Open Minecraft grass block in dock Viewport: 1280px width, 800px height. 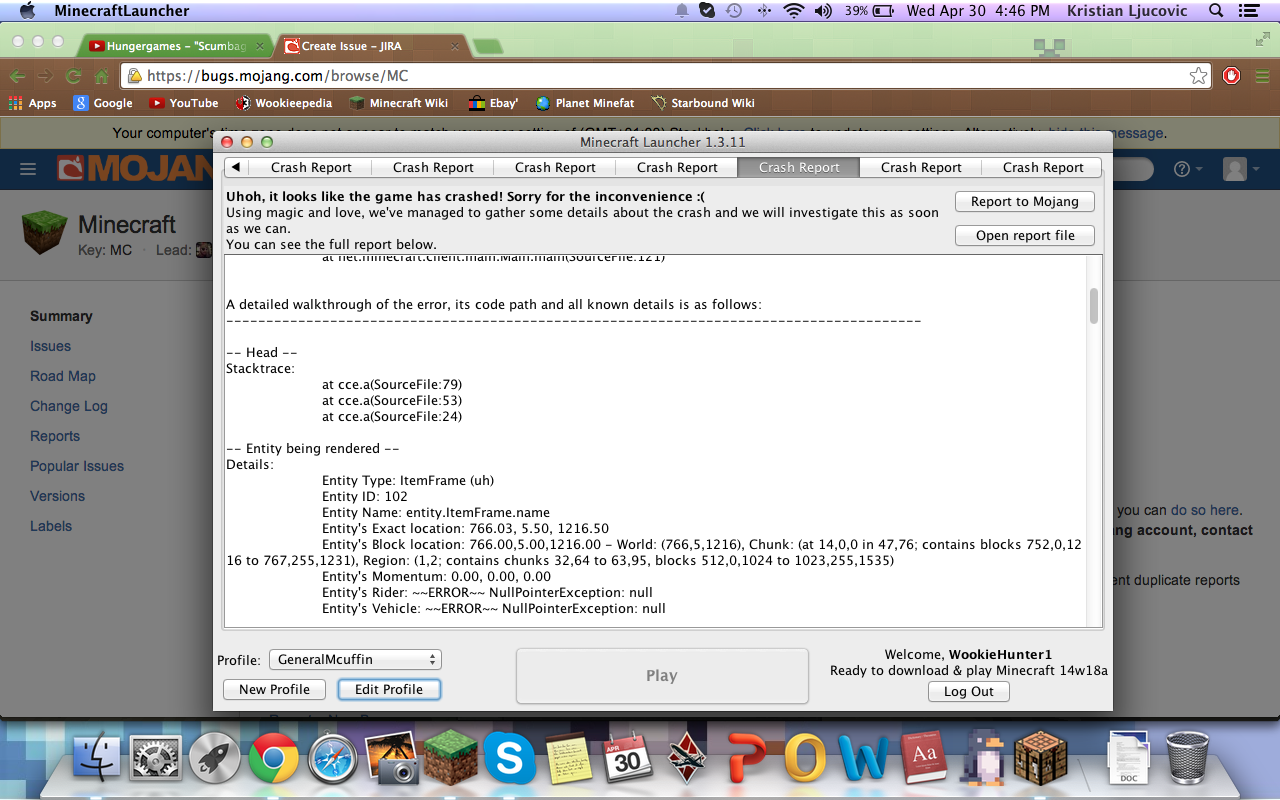click(x=450, y=757)
